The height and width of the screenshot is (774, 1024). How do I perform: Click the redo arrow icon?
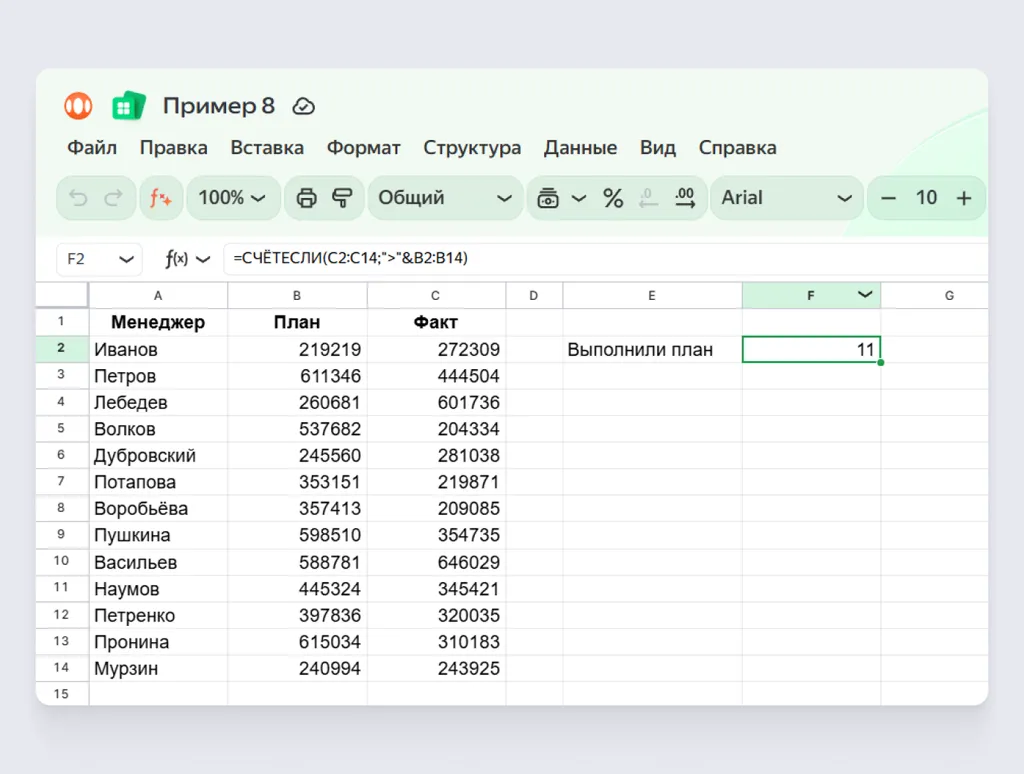point(114,198)
